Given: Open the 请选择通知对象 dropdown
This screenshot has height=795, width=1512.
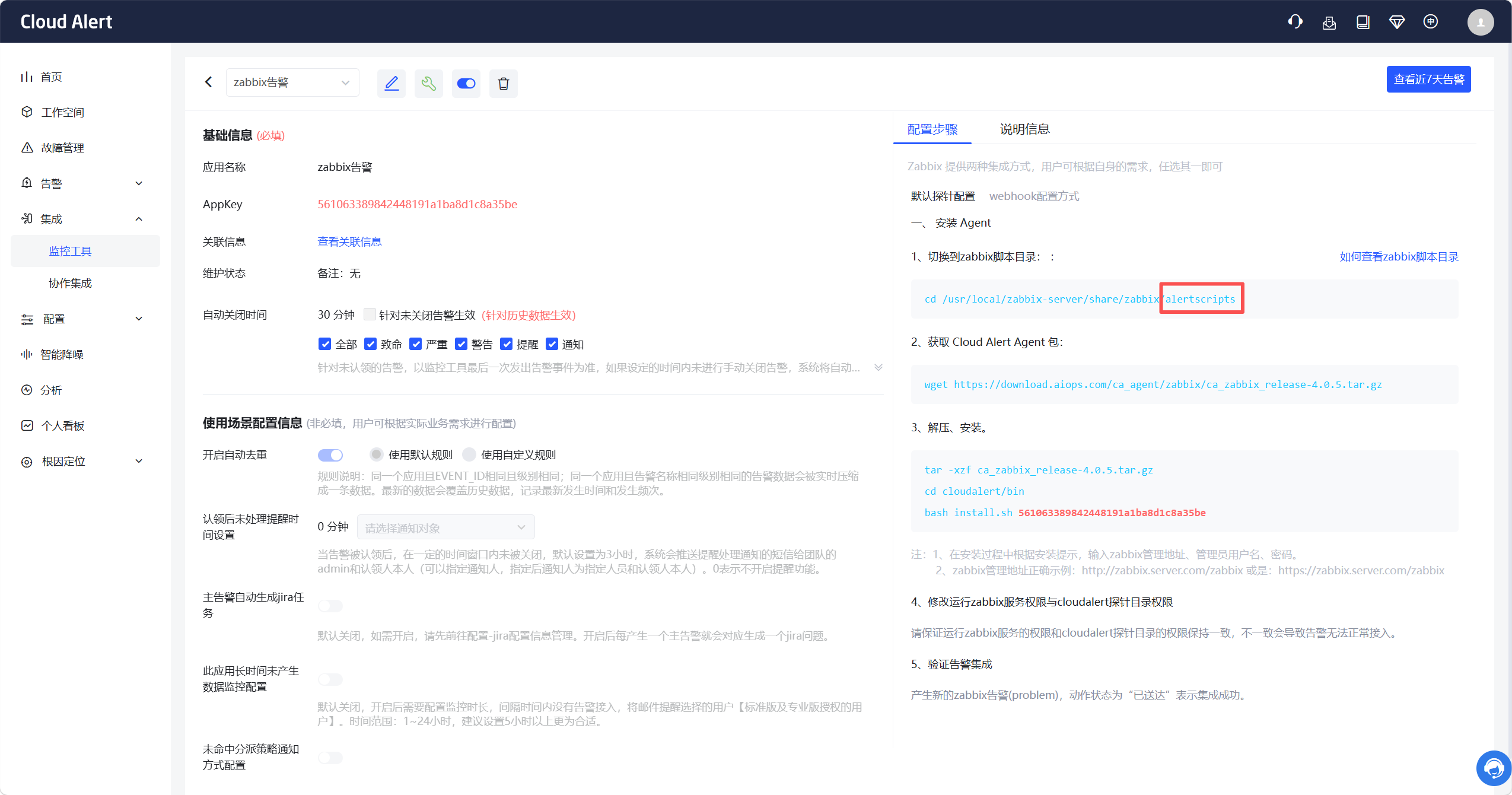Looking at the screenshot, I should click(446, 527).
